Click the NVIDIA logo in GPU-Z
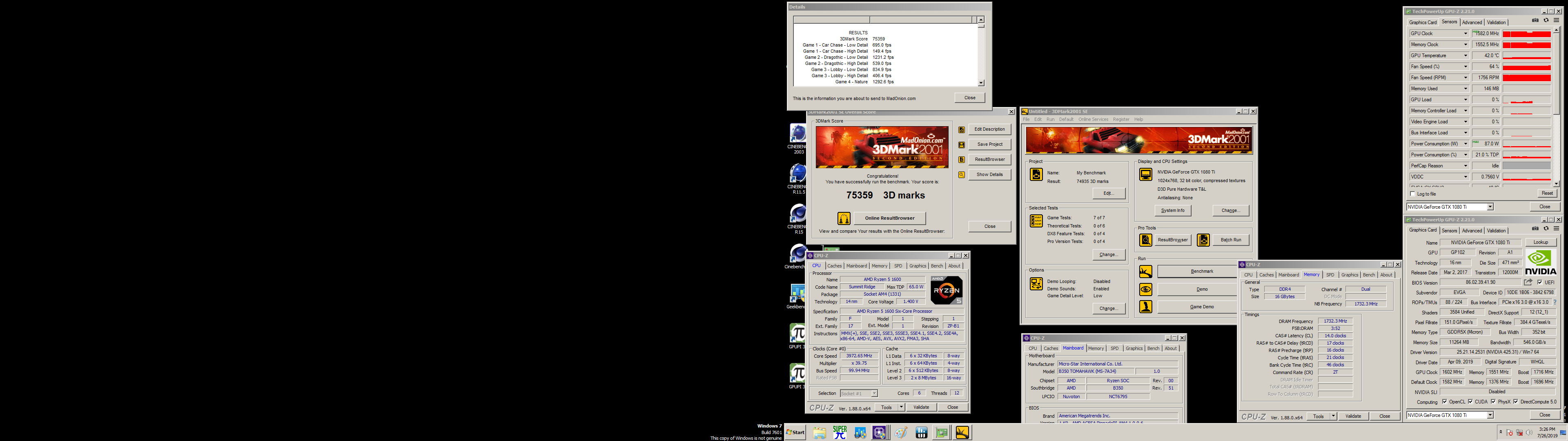This screenshot has width=1568, height=441. click(1541, 263)
